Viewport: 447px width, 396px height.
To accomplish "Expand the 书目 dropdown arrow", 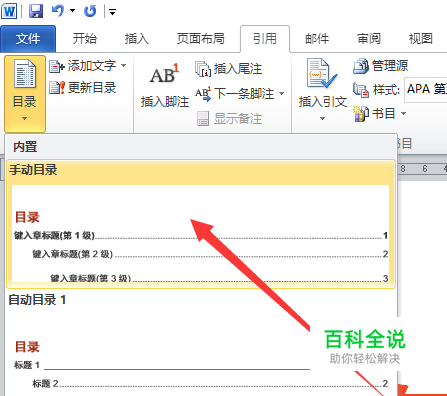I will 403,114.
